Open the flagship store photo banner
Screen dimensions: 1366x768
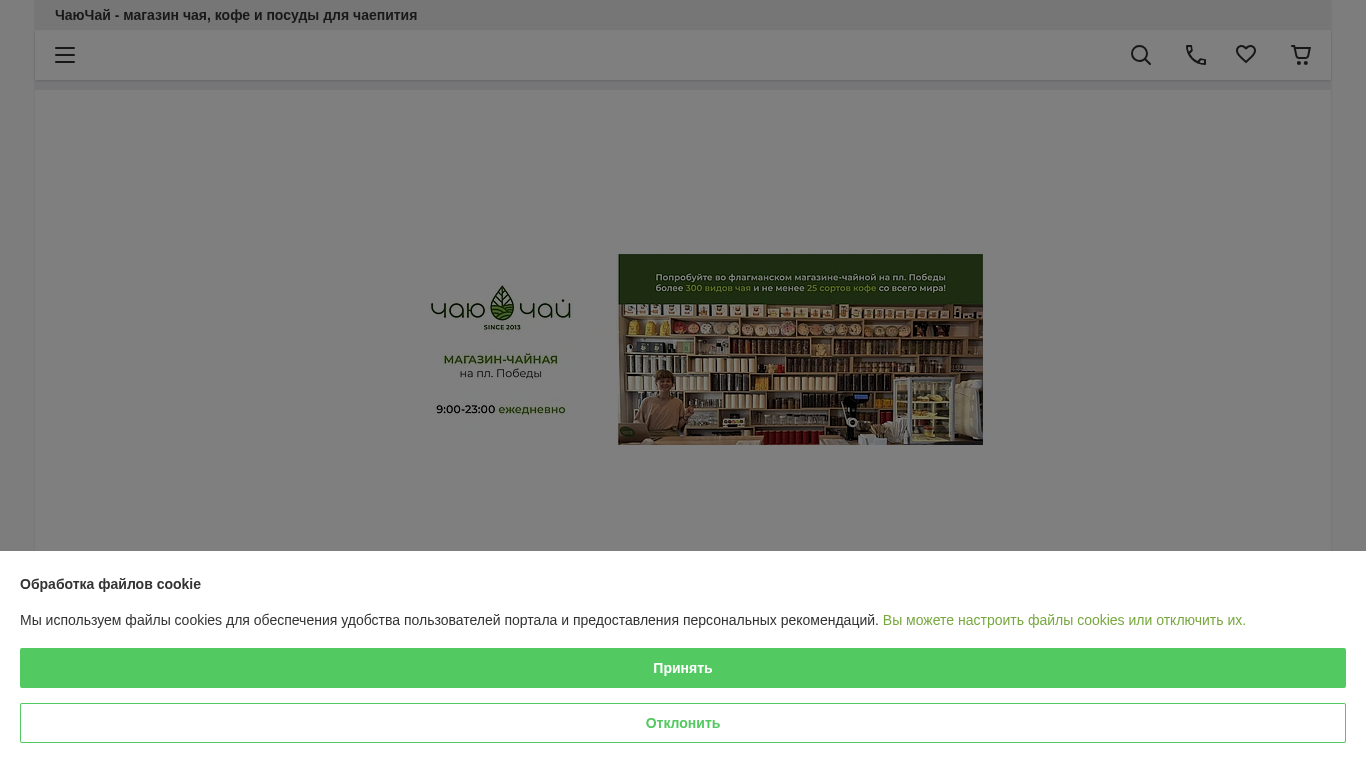click(800, 349)
